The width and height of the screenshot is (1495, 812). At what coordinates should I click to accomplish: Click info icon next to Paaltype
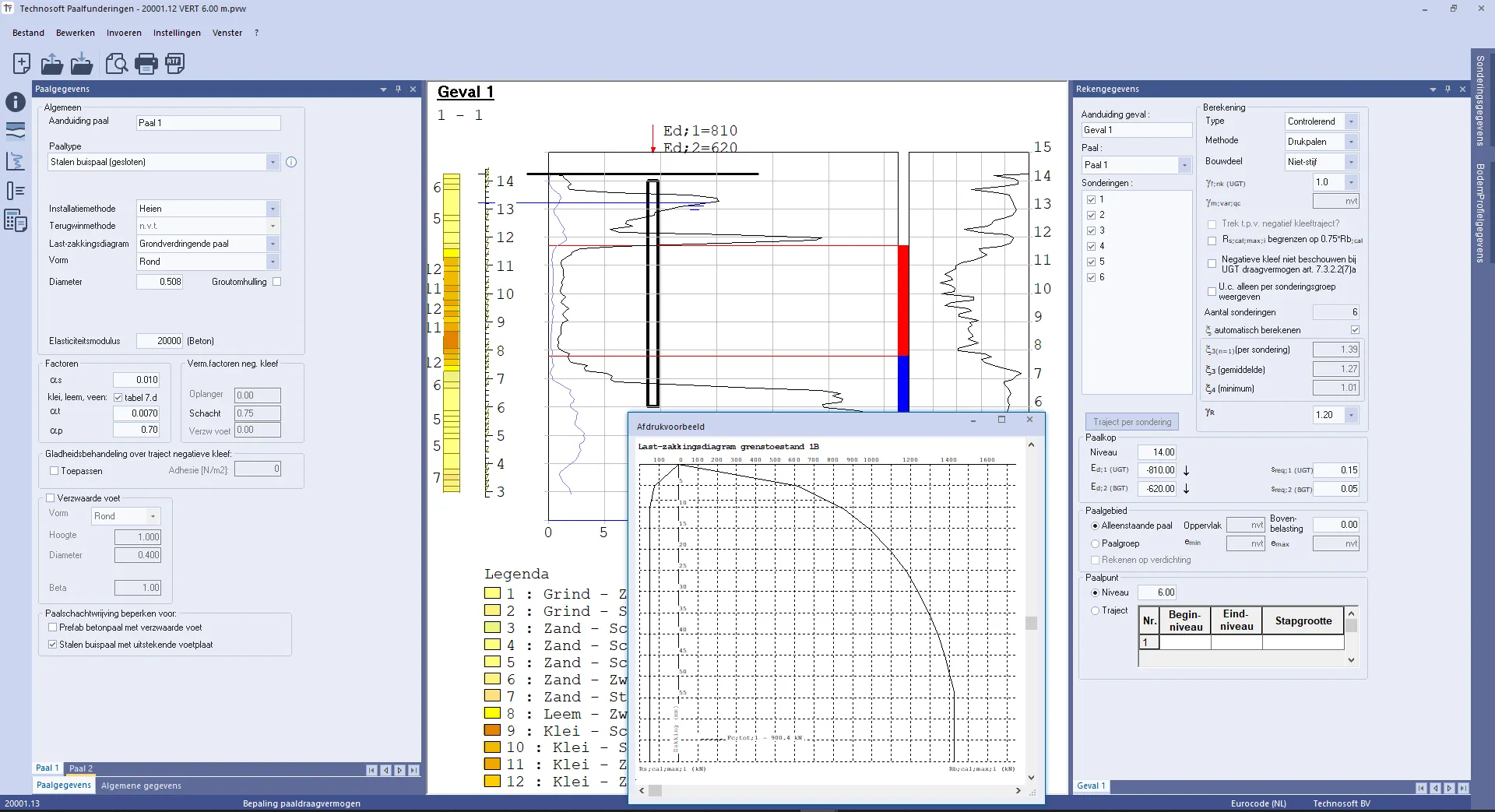click(291, 162)
